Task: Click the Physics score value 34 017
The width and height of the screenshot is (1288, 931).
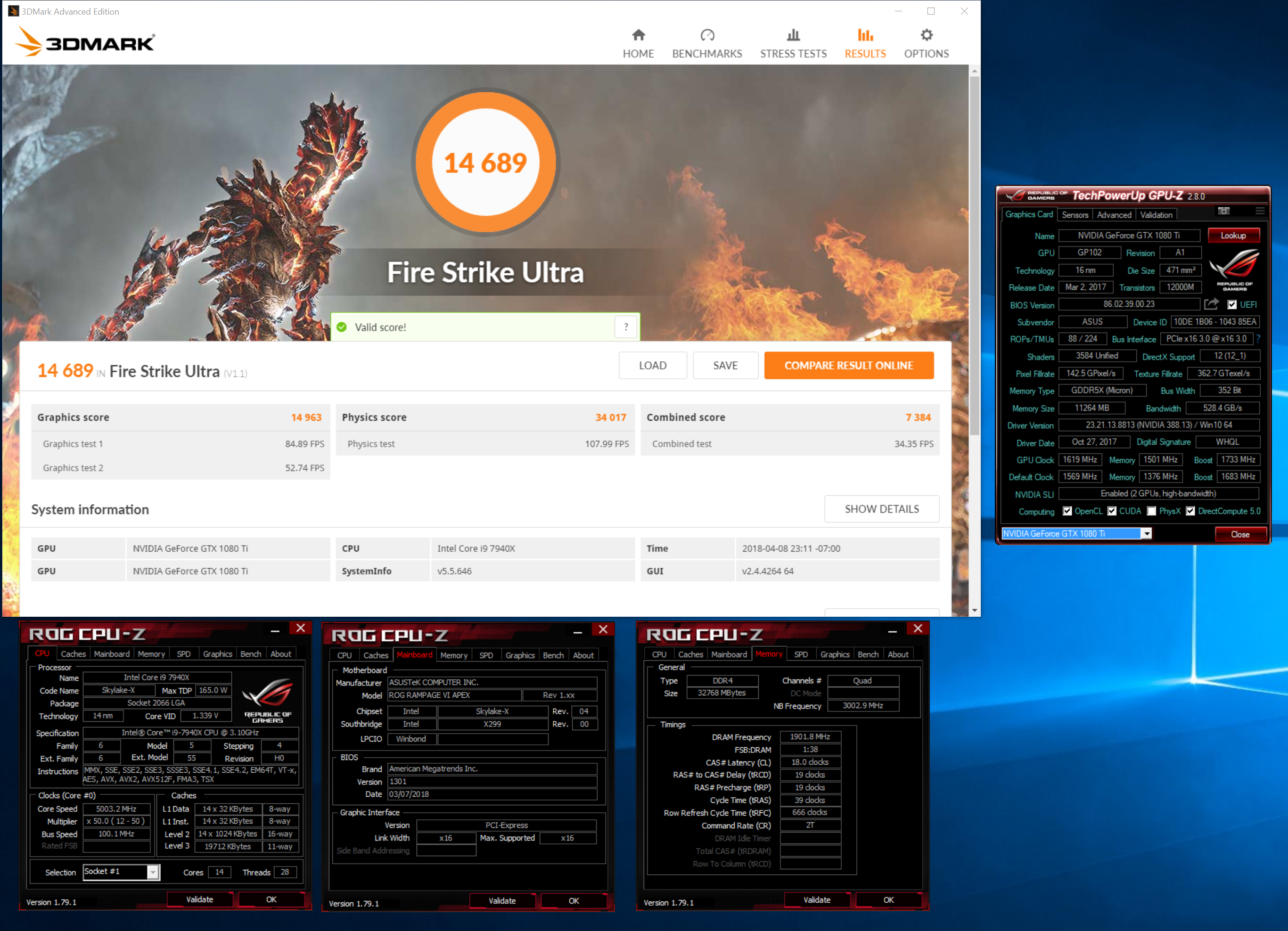Action: pyautogui.click(x=610, y=417)
